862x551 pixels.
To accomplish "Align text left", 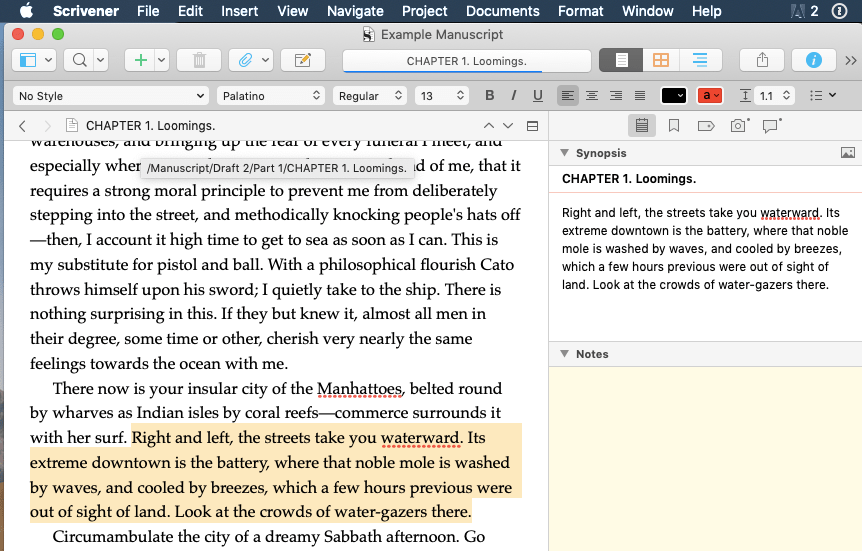I will tap(568, 96).
